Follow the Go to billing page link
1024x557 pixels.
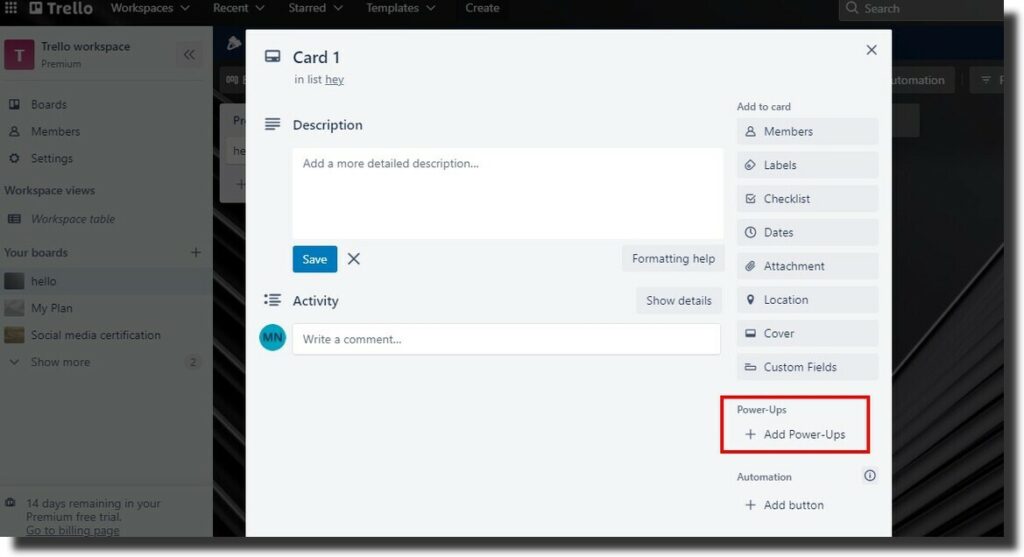[x=72, y=530]
